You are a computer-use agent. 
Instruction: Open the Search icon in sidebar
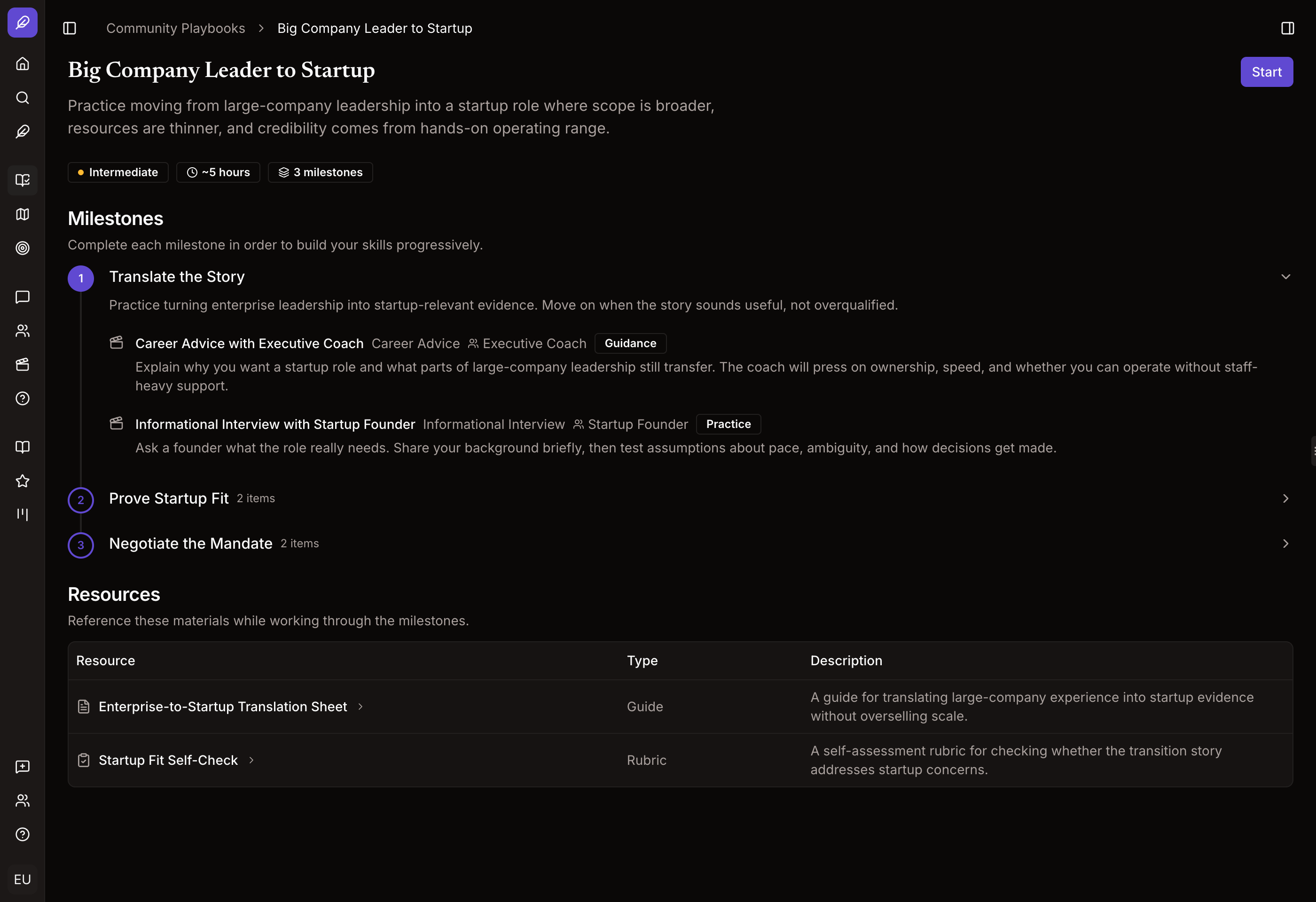(x=23, y=97)
